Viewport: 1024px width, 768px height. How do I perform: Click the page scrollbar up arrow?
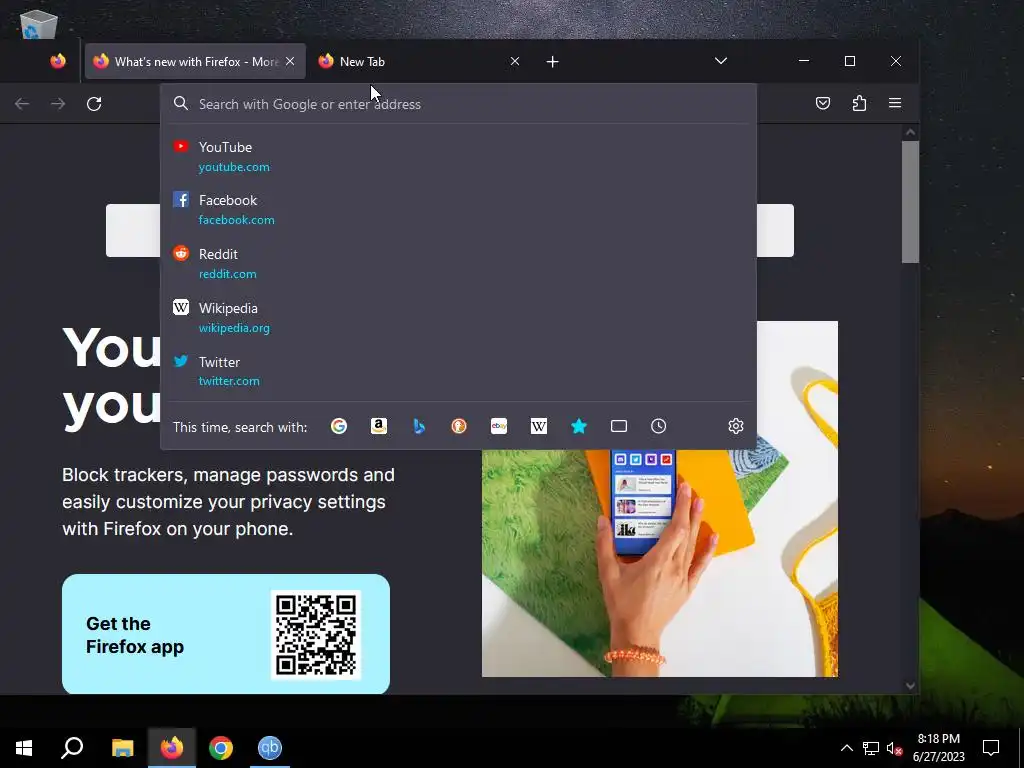tap(910, 133)
